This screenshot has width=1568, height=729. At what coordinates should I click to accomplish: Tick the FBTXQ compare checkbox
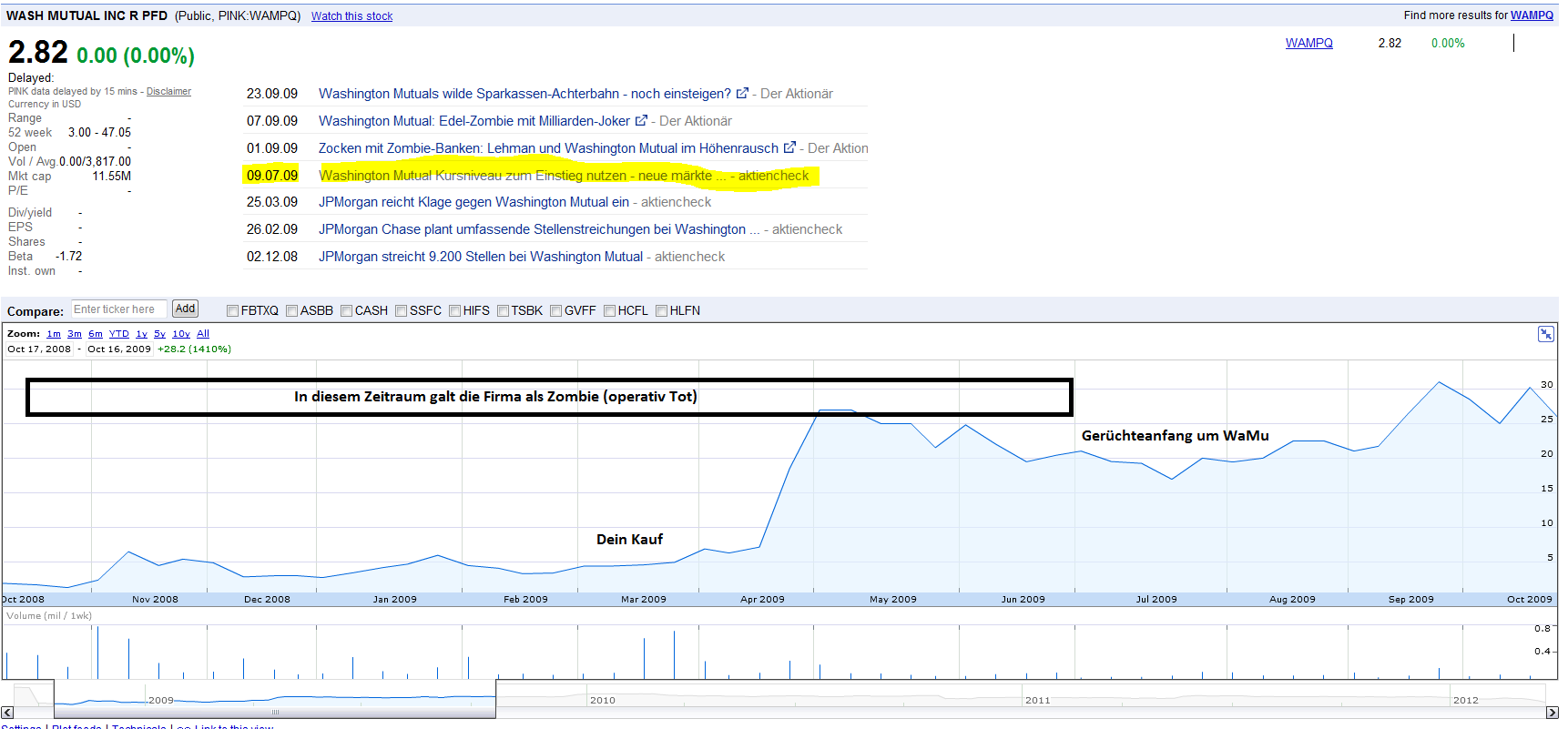pos(232,310)
